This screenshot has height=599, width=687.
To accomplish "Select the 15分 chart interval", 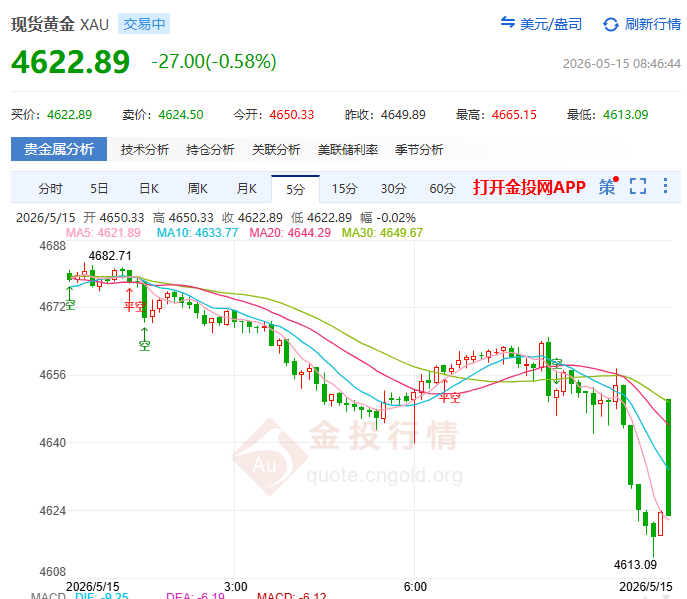I will pyautogui.click(x=344, y=189).
